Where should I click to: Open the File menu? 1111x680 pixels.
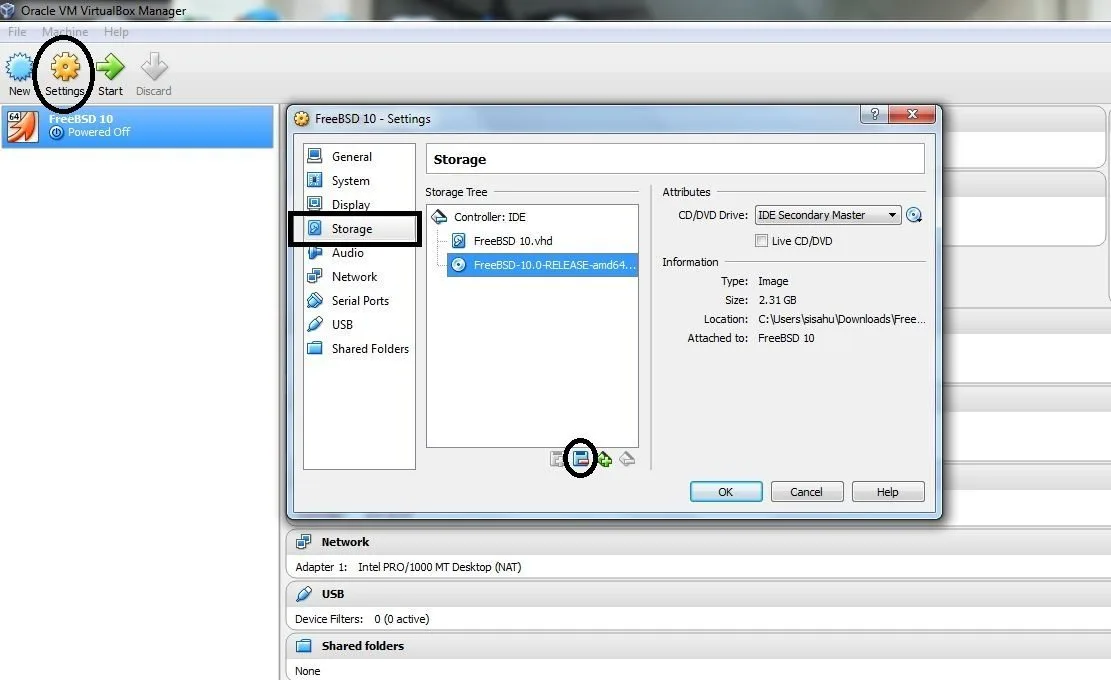[17, 32]
